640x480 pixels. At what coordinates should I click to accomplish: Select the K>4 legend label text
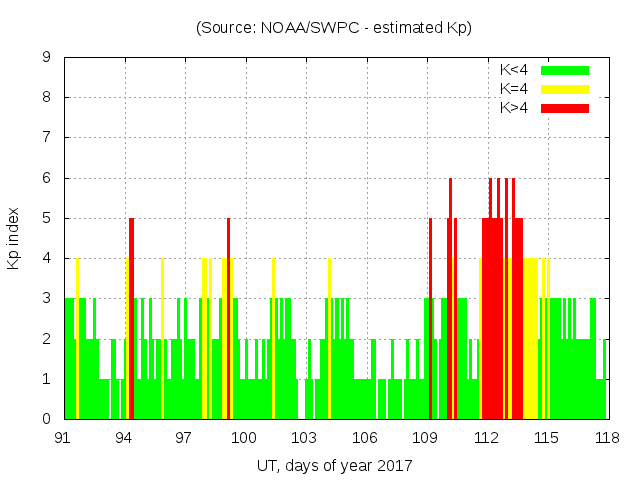(515, 107)
